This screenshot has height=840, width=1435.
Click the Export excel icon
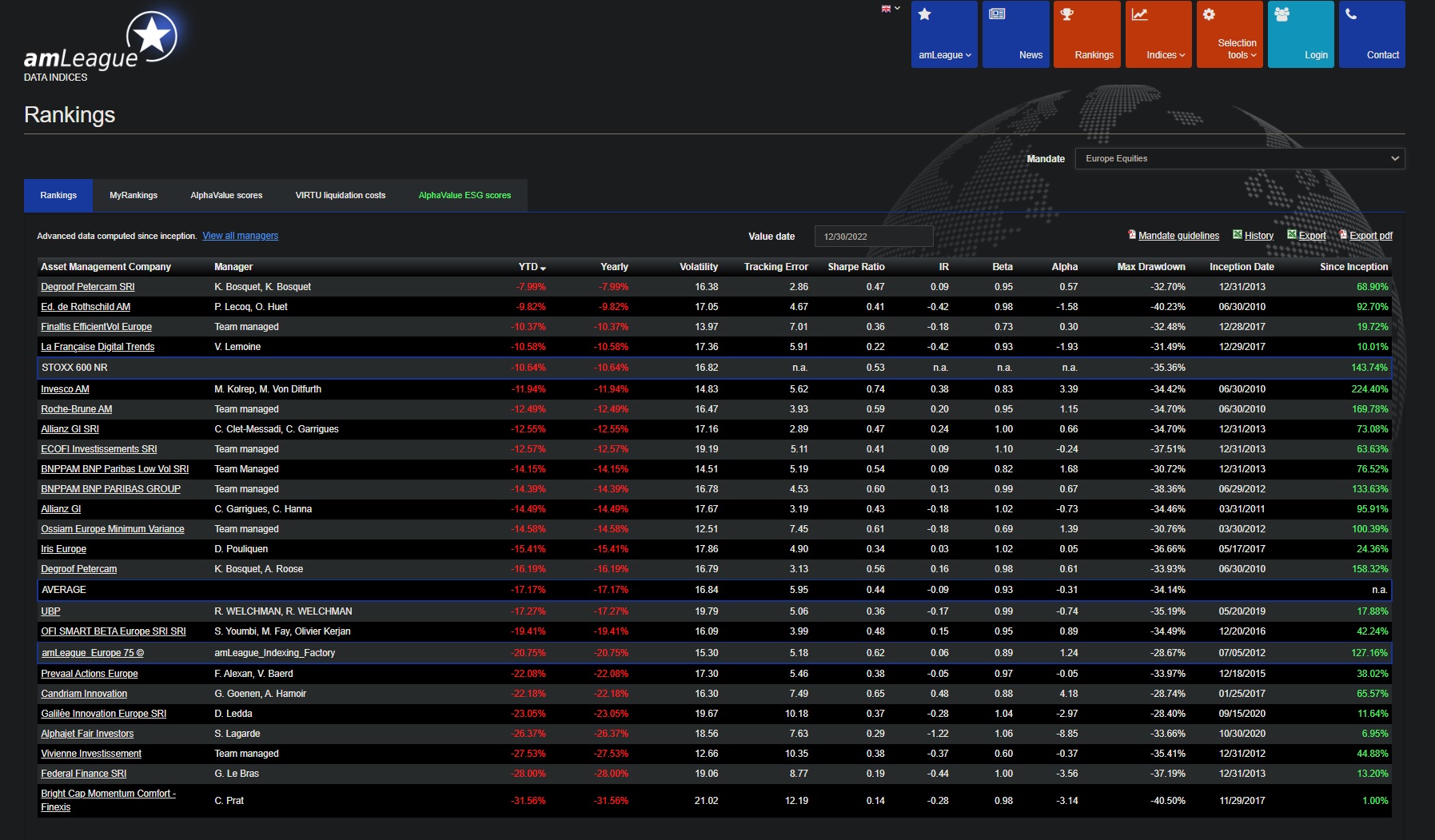pos(1292,235)
